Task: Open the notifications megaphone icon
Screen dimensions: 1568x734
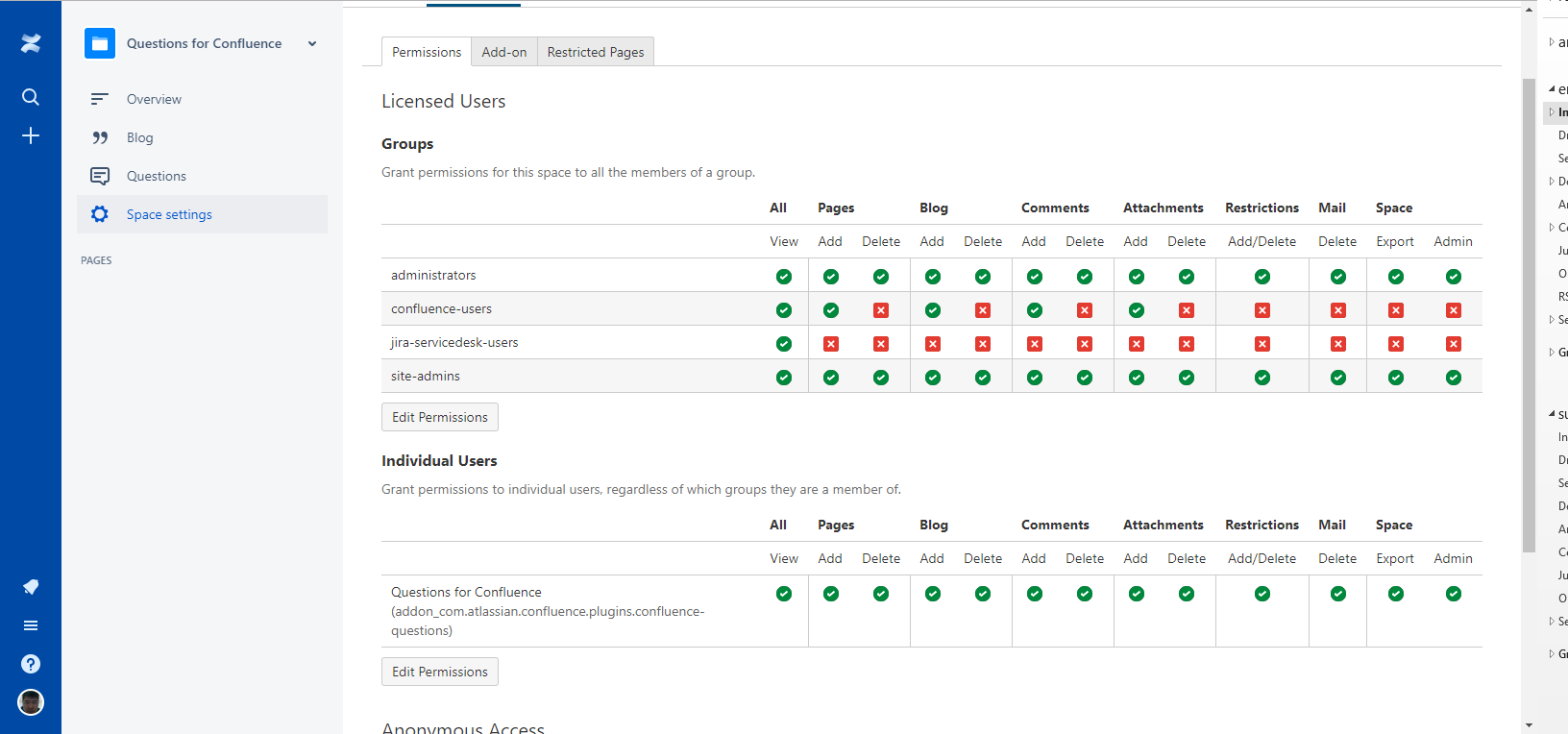Action: pos(31,587)
